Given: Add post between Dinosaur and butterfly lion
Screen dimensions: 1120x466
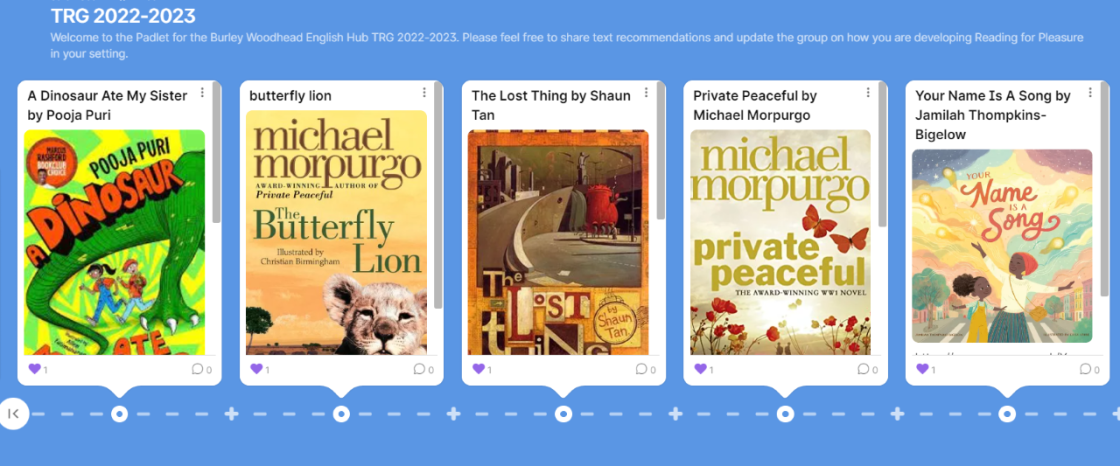Looking at the screenshot, I should 231,413.
